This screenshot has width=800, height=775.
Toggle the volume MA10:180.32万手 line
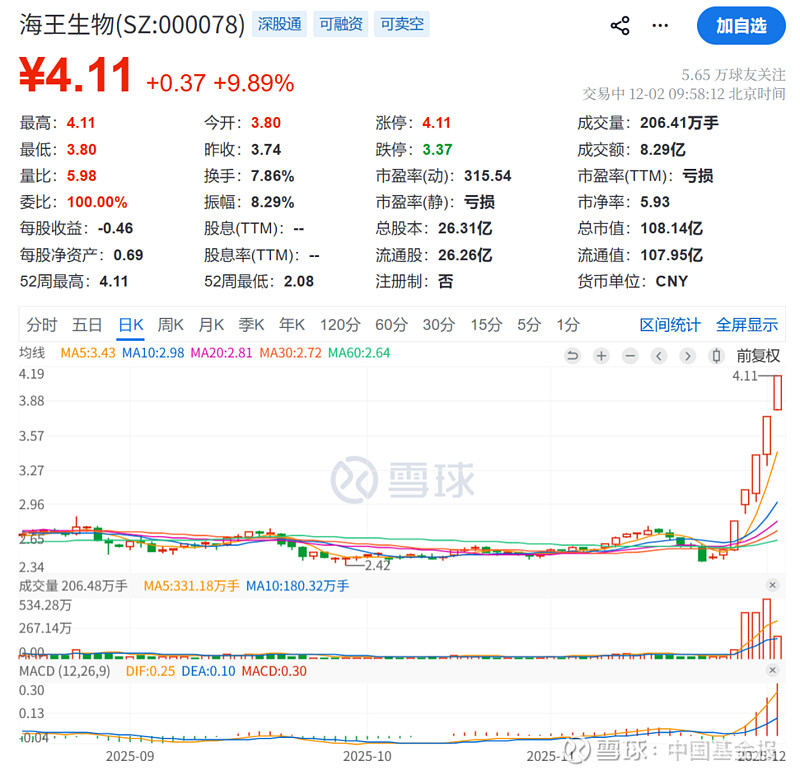click(x=300, y=588)
